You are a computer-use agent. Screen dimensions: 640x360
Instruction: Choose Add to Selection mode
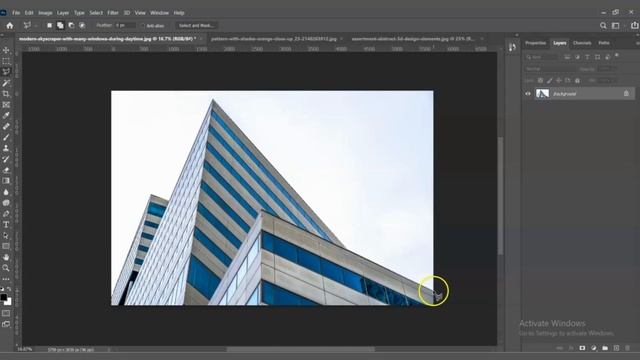[60, 25]
